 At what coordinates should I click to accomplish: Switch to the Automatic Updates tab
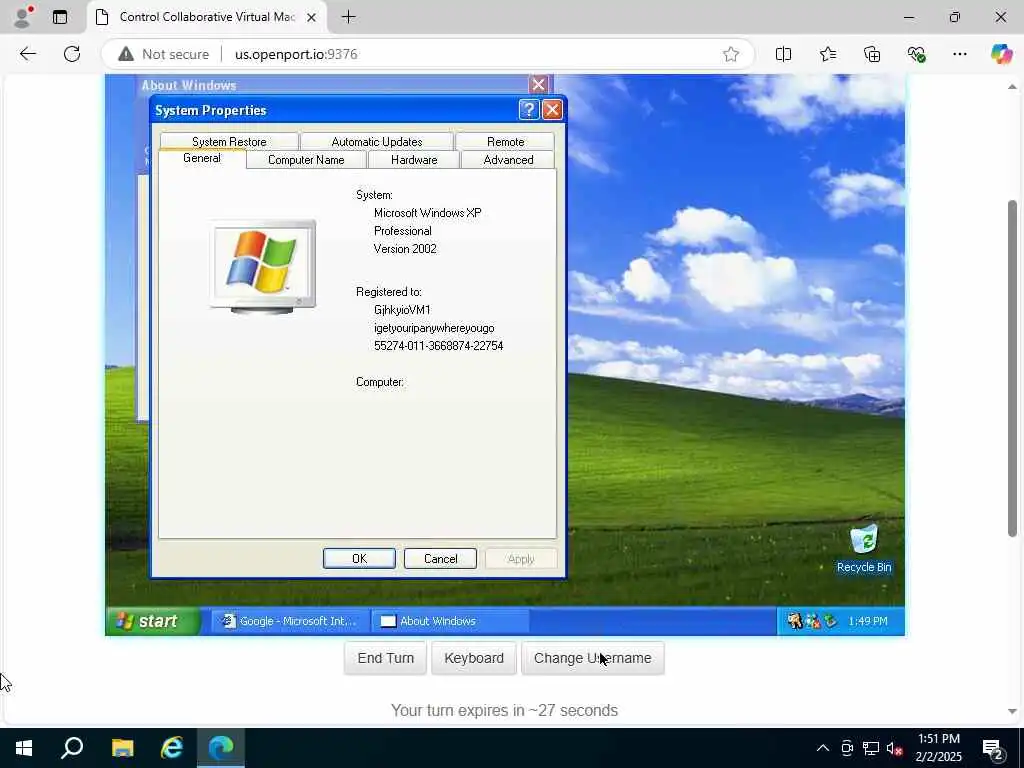point(377,141)
